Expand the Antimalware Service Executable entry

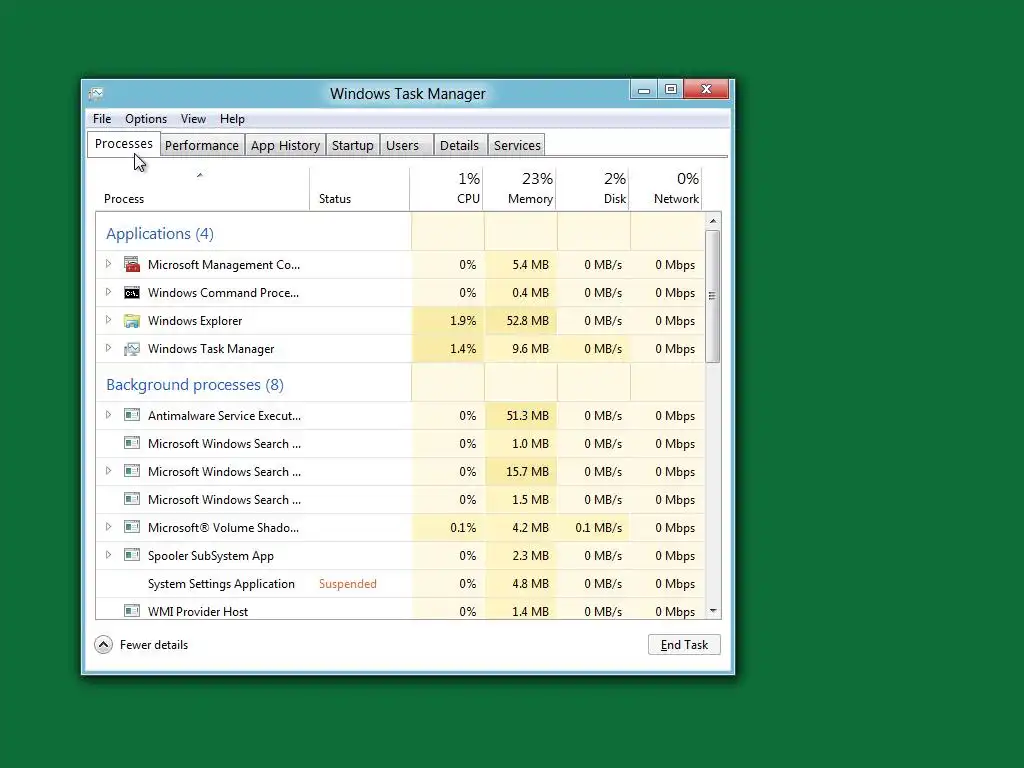[x=108, y=415]
